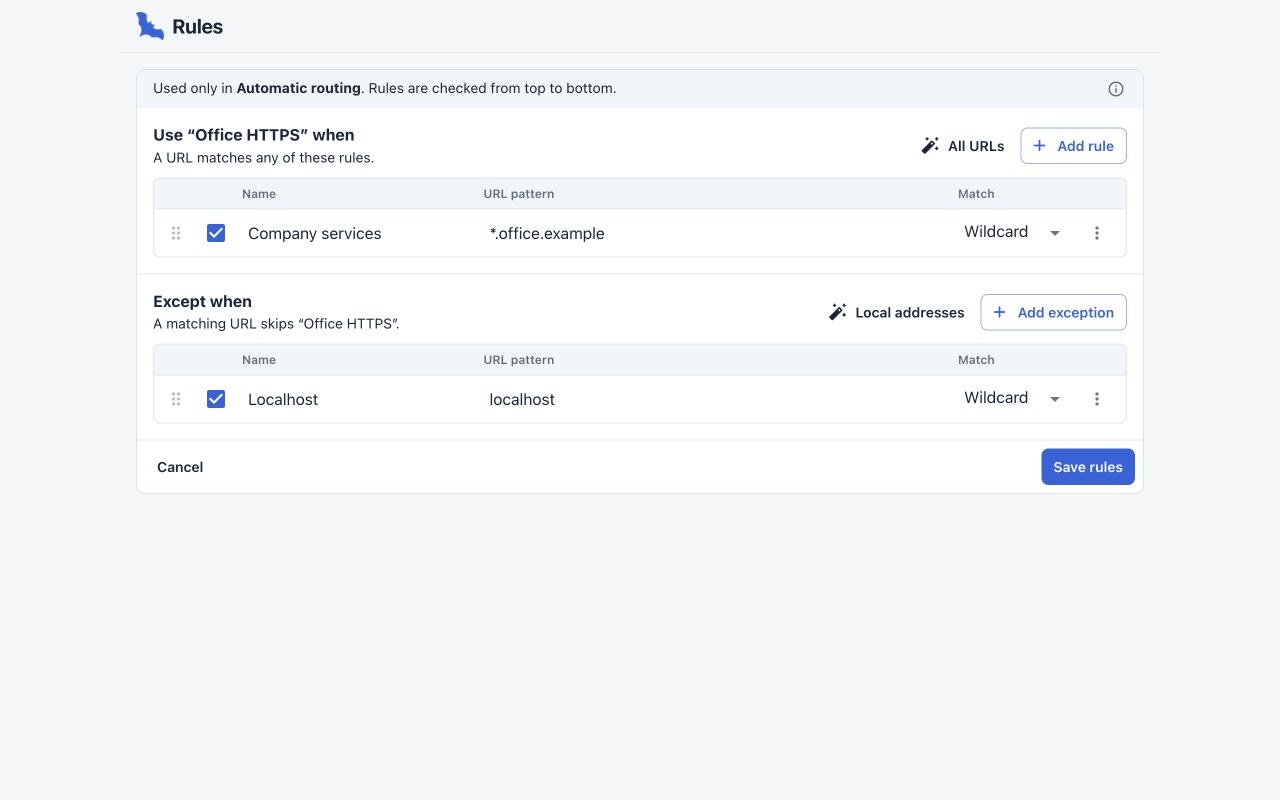Open the Match dropdown for Company services
Image resolution: width=1280 pixels, height=800 pixels.
pyautogui.click(x=1012, y=232)
